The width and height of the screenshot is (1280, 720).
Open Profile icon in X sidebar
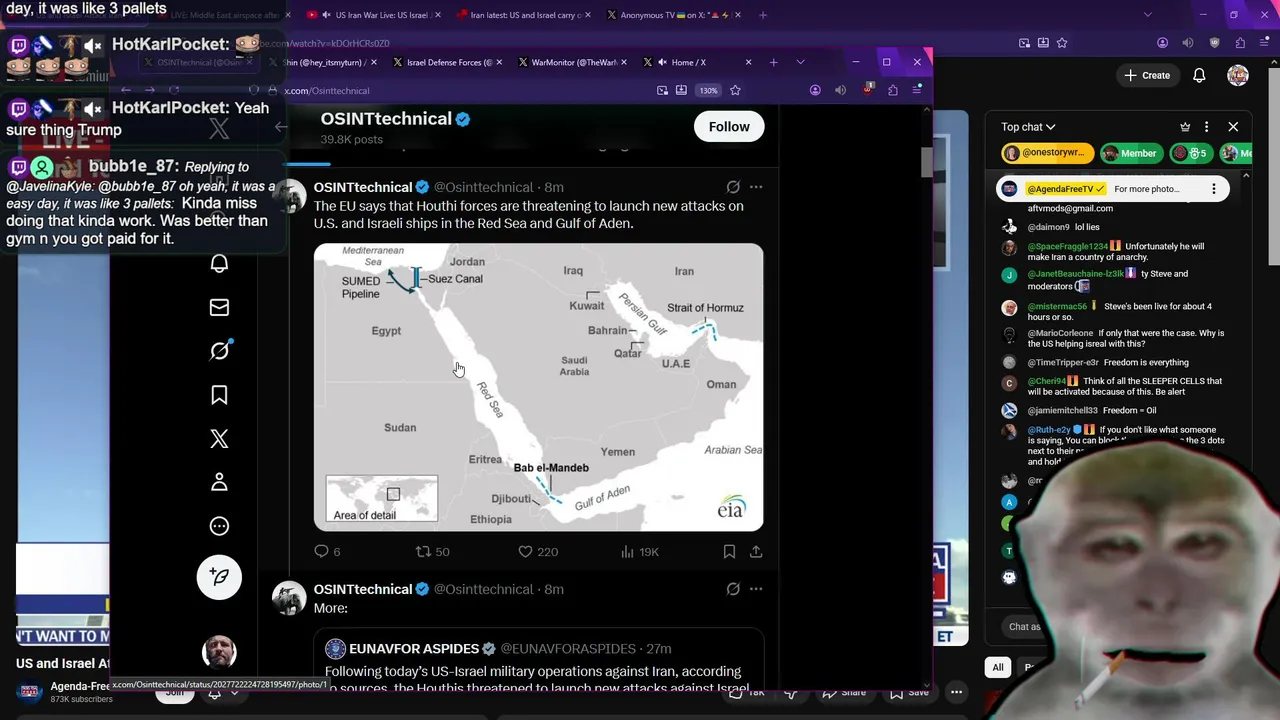[219, 482]
